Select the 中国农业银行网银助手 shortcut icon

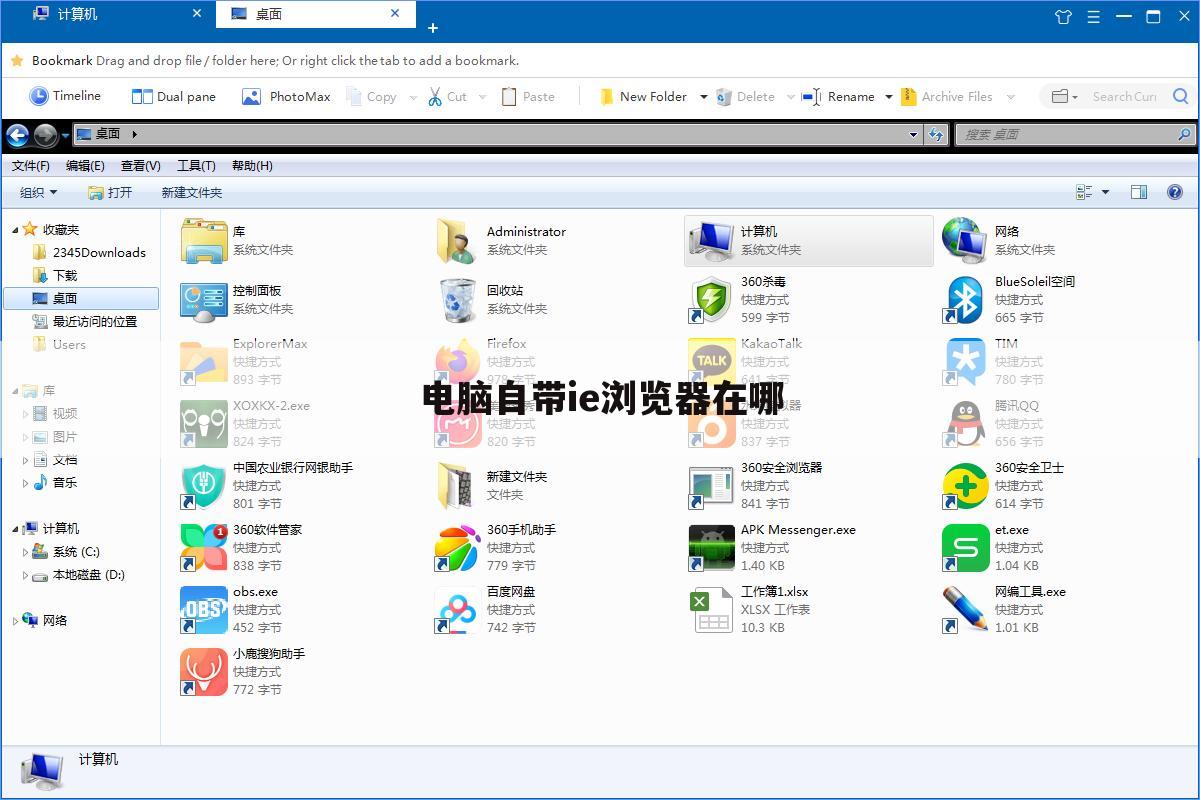(204, 486)
